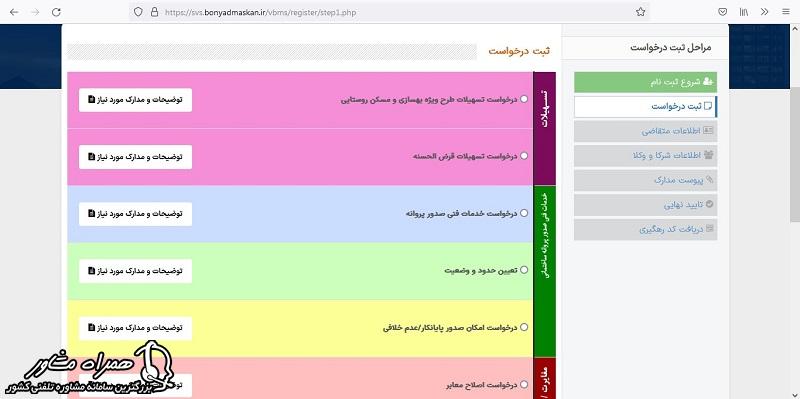Open توضیحات و مدارک مورد نیاز for طرح ویژه بهسازی

coord(135,100)
